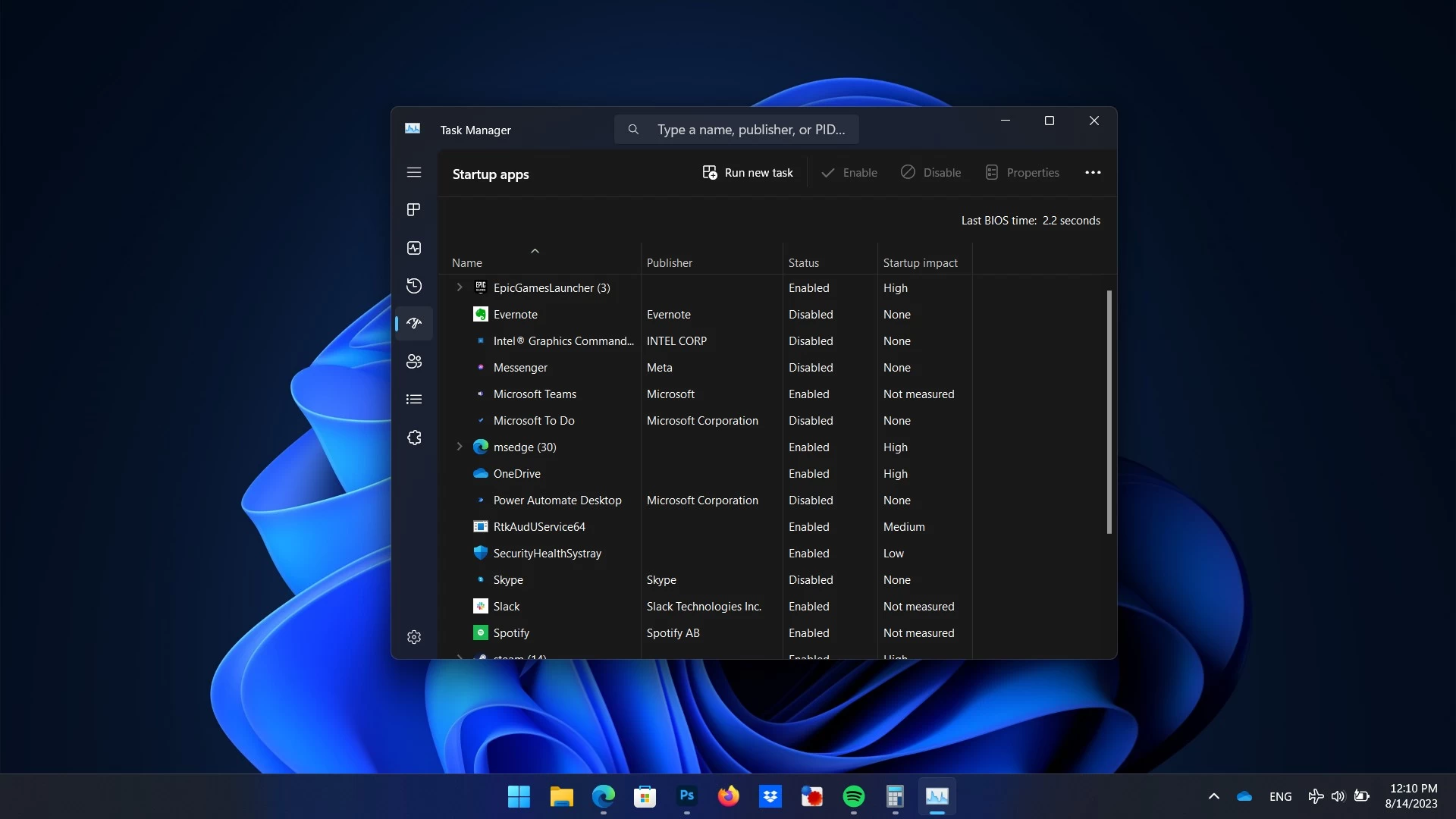Open the Performance page in sidebar
The image size is (1456, 819).
click(414, 248)
